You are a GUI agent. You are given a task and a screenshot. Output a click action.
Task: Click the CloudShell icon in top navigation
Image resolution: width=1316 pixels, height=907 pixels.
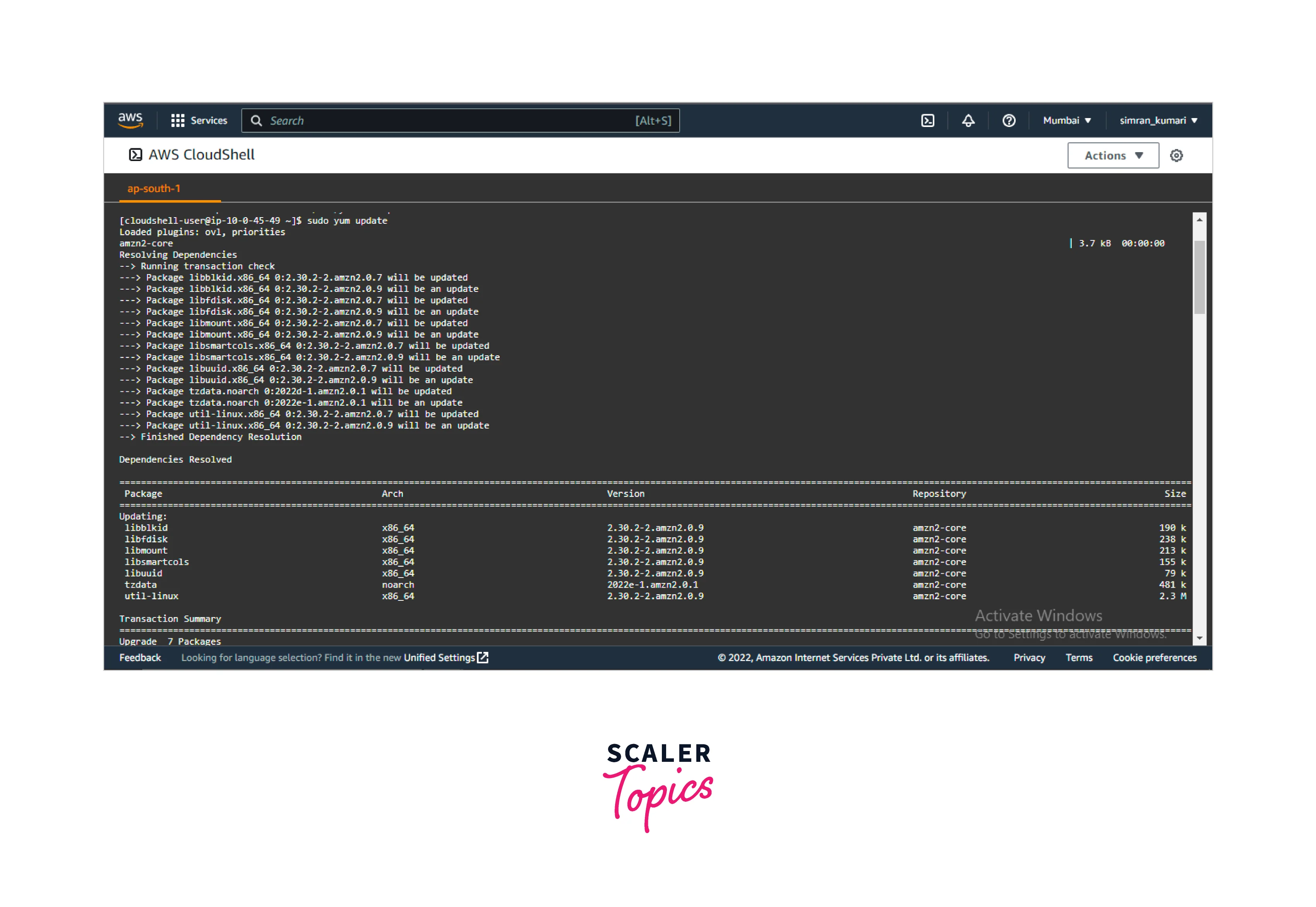927,120
